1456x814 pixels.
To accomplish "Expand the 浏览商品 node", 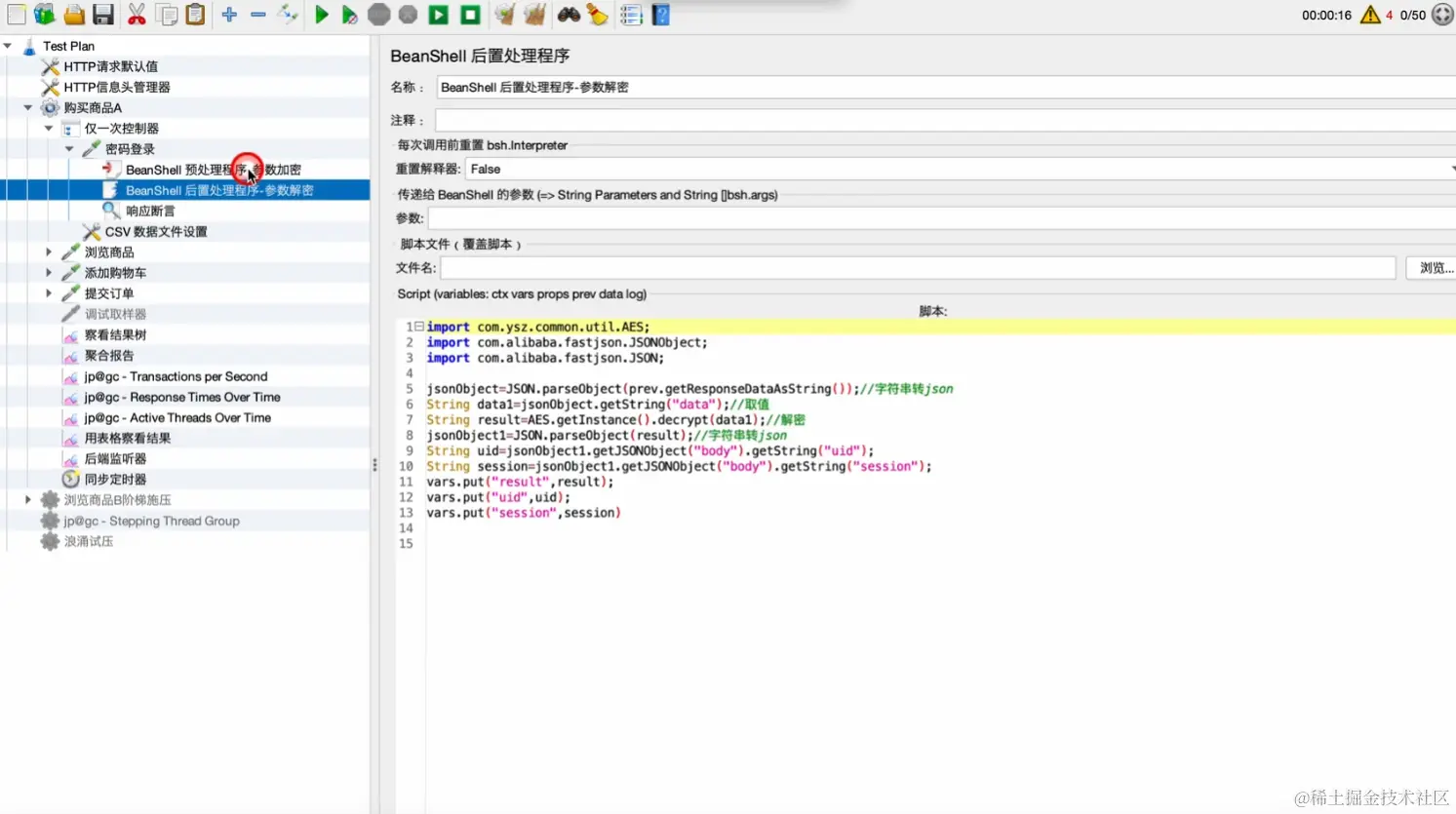I will coord(49,252).
